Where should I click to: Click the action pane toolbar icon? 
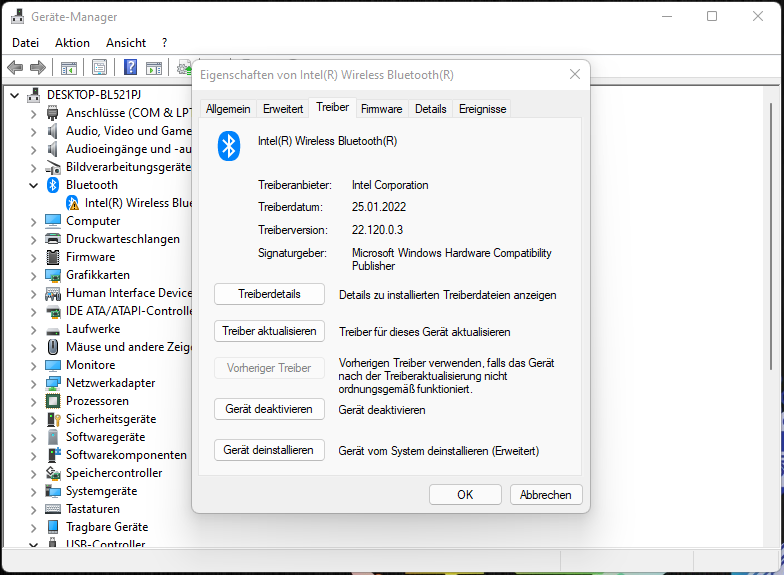click(154, 68)
